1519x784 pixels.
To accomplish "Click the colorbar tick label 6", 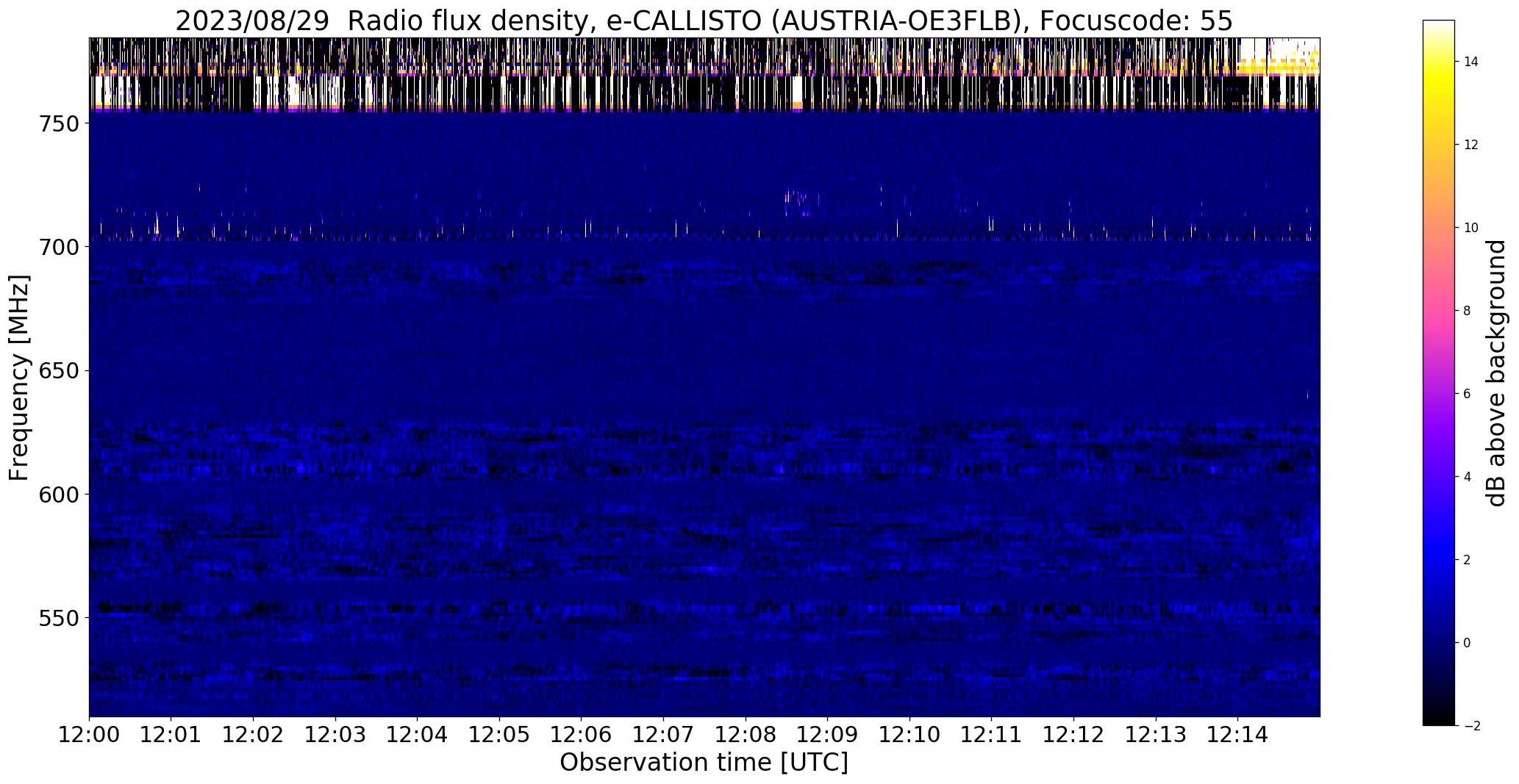I will (x=1467, y=394).
